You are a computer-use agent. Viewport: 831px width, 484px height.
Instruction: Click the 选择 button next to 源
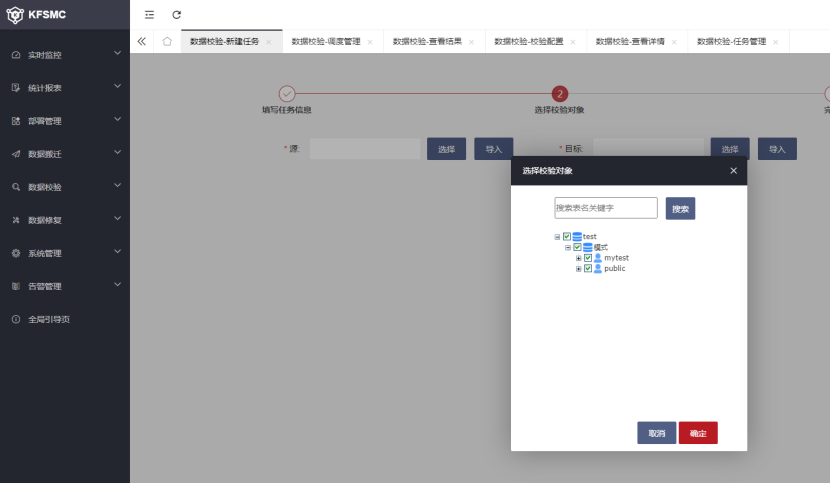tap(446, 149)
